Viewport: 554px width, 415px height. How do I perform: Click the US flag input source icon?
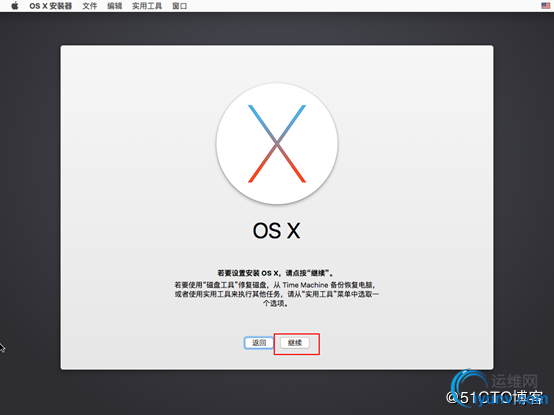[545, 6]
